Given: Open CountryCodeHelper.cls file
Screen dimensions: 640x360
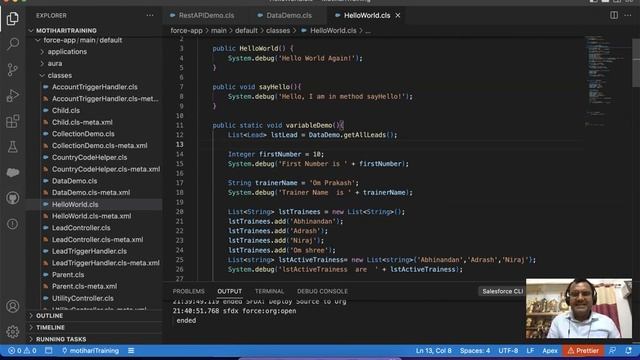Looking at the screenshot, I should pyautogui.click(x=89, y=158).
